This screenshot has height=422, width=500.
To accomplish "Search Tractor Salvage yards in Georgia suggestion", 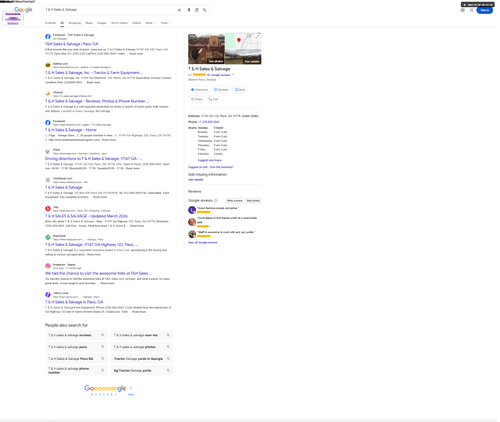I will point(142,359).
